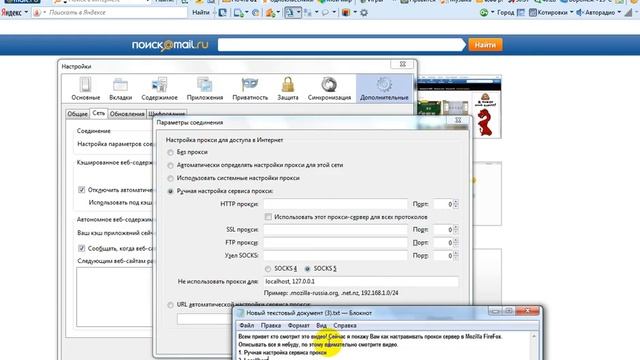Open the Содержимое settings category
The image size is (640, 360).
click(159, 89)
